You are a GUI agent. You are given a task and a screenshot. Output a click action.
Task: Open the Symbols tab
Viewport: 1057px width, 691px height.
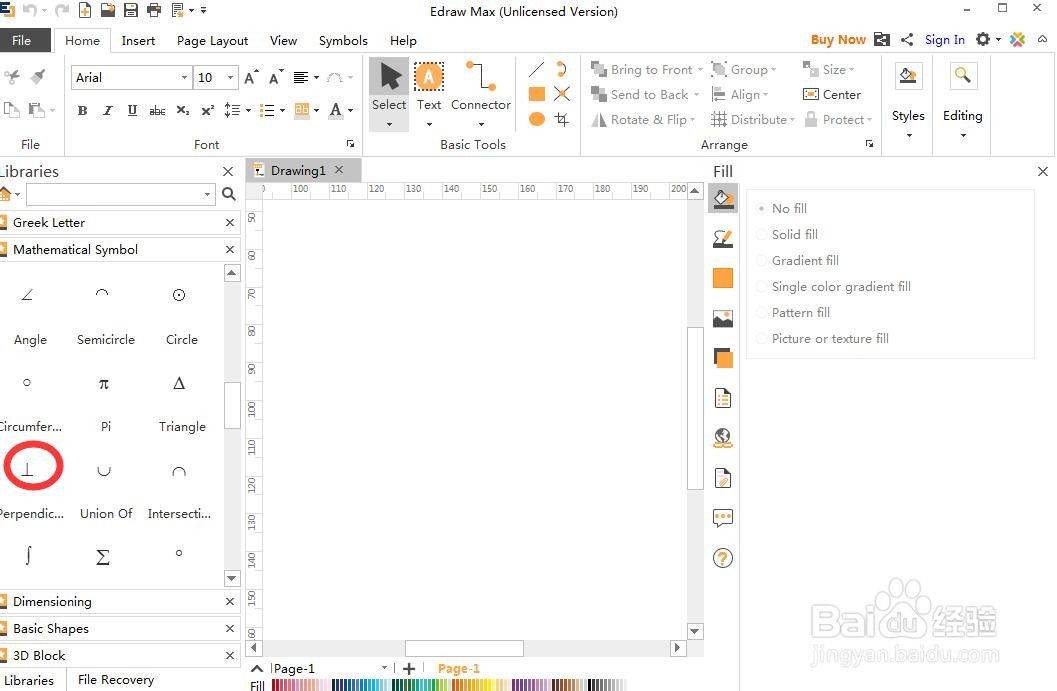coord(343,40)
